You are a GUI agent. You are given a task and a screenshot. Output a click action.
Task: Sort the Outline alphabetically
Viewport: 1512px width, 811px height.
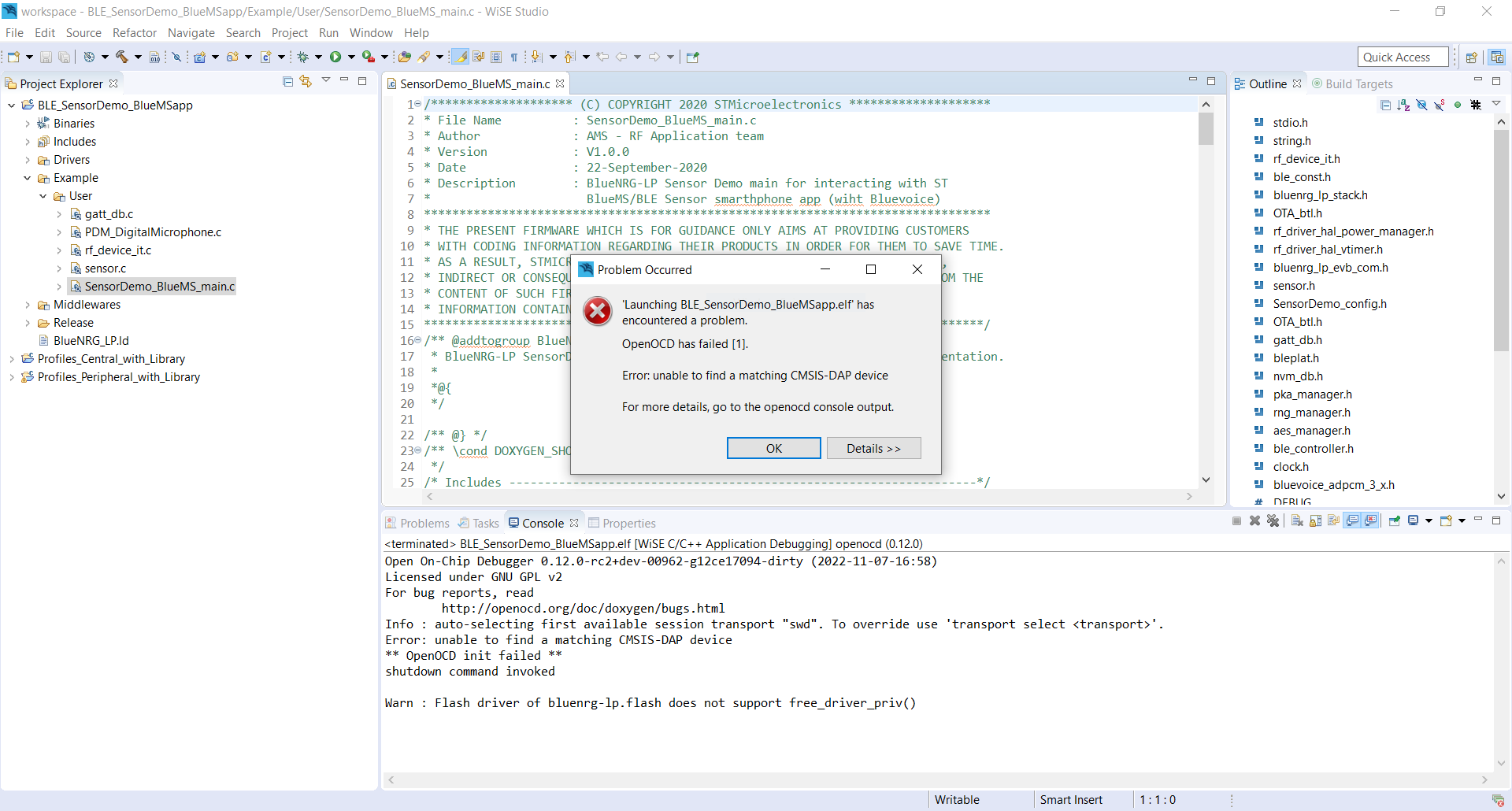[1403, 105]
